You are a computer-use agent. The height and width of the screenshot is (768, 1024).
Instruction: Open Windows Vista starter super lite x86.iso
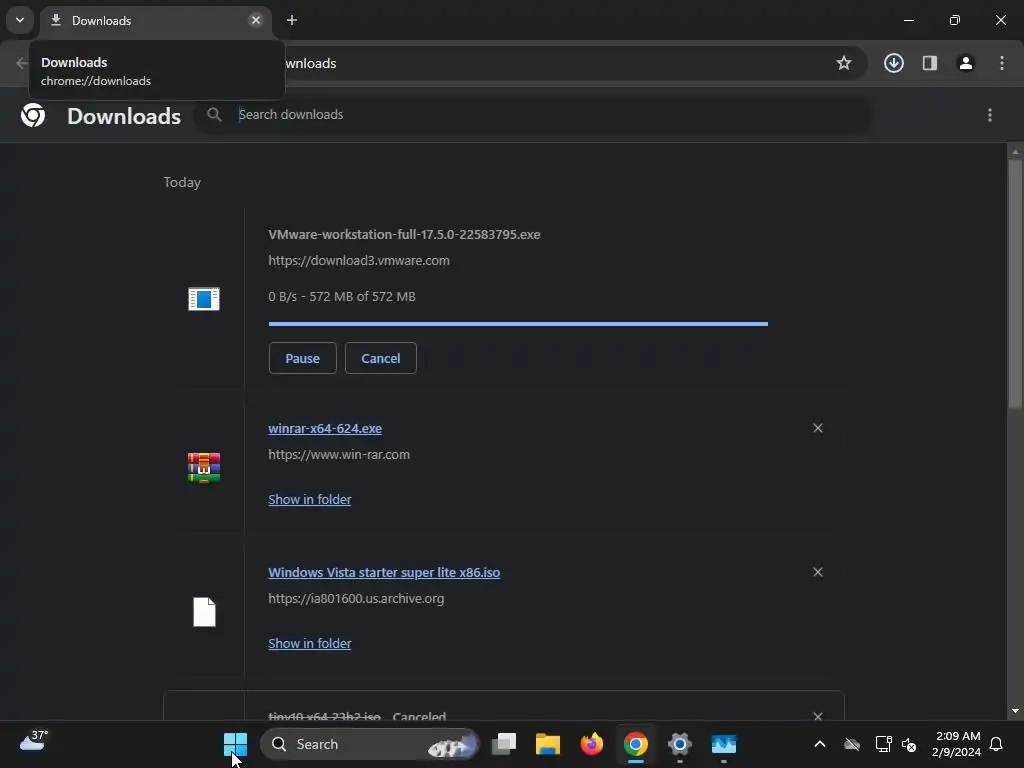click(384, 572)
